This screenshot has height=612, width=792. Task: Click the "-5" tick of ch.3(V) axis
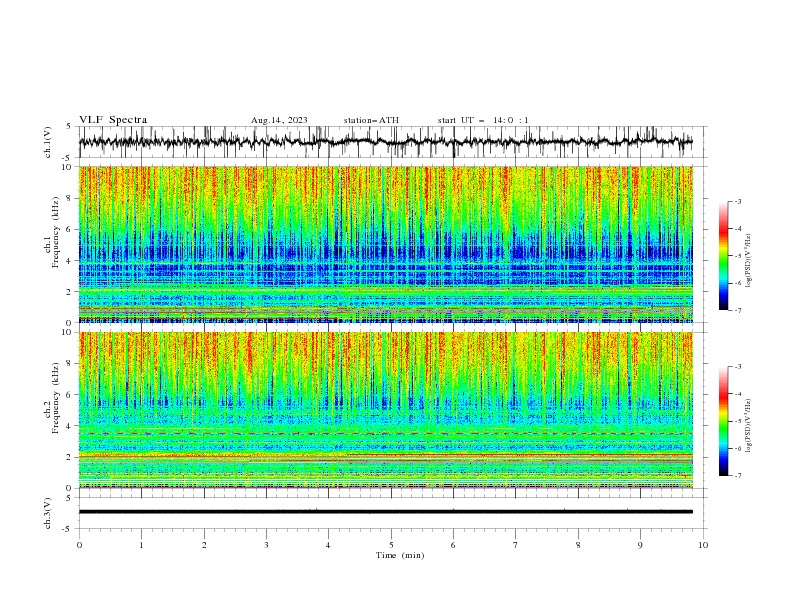[x=68, y=529]
